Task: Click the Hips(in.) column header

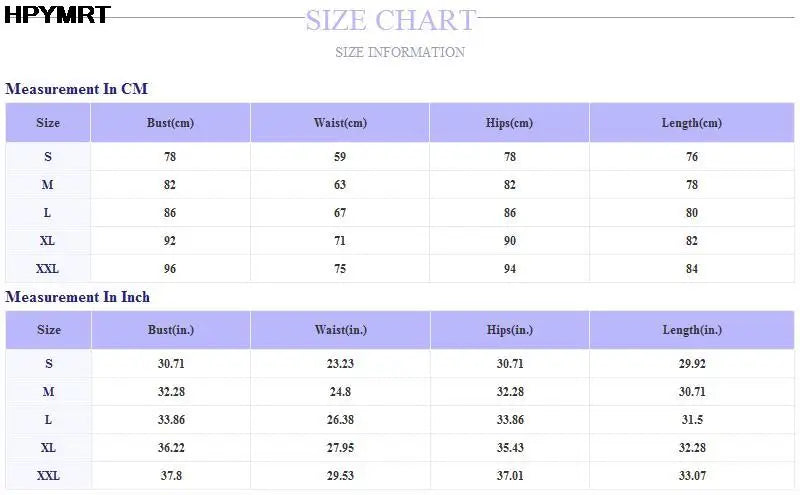Action: click(x=509, y=330)
